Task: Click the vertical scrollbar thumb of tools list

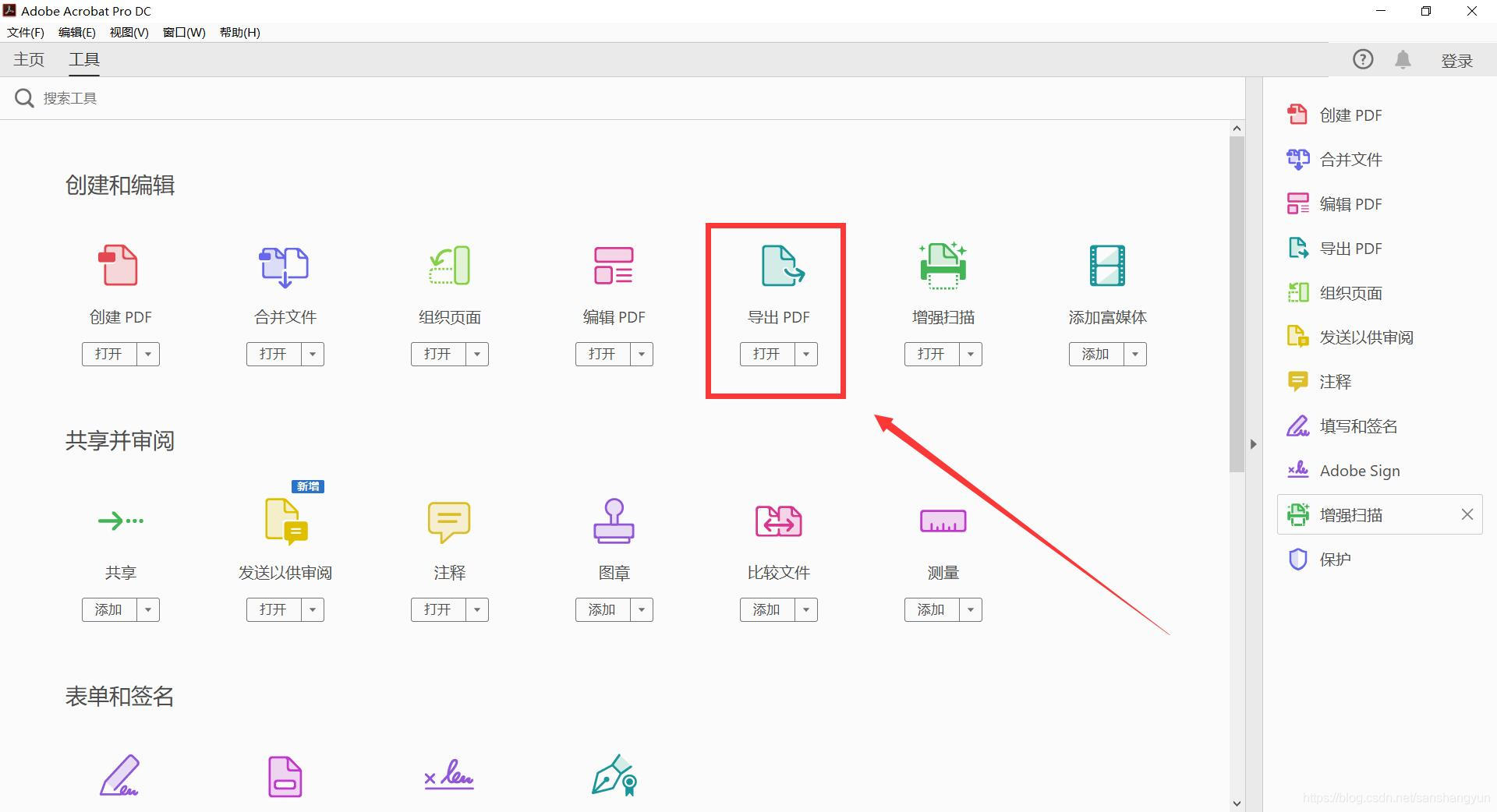Action: (1237, 304)
